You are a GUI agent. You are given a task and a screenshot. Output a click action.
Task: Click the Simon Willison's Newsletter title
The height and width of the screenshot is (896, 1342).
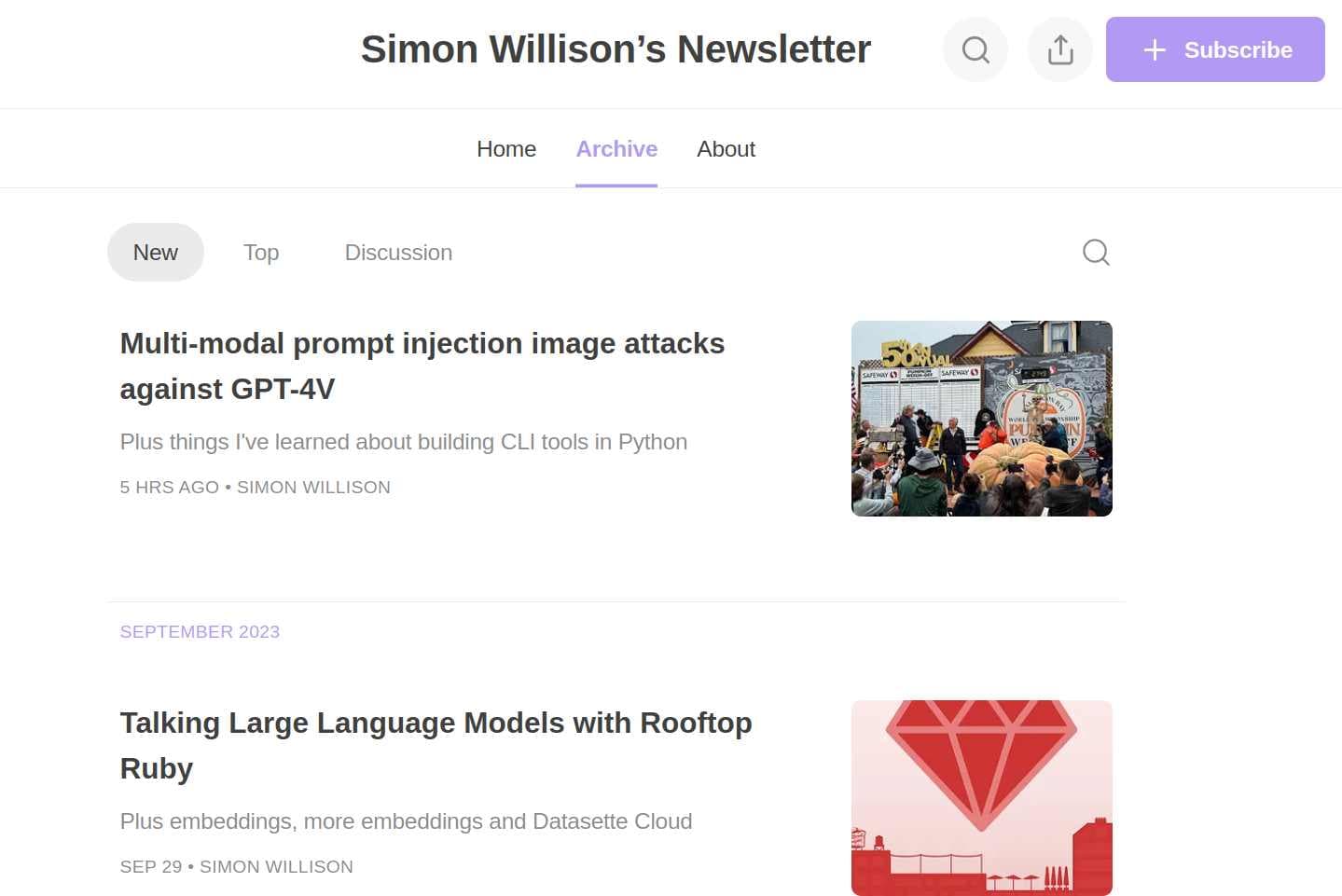click(x=616, y=48)
